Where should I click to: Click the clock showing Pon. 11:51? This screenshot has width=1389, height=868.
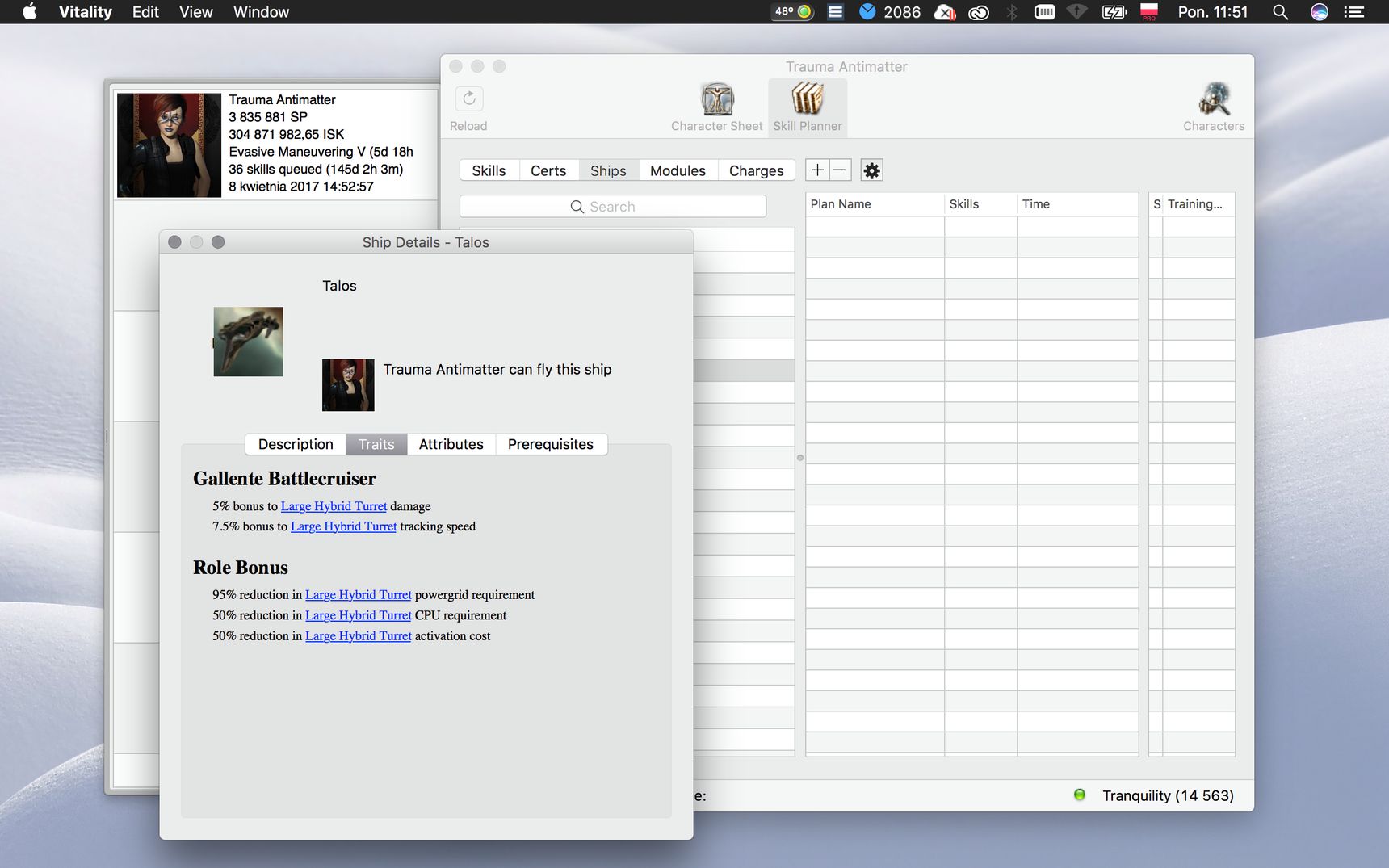coord(1212,12)
